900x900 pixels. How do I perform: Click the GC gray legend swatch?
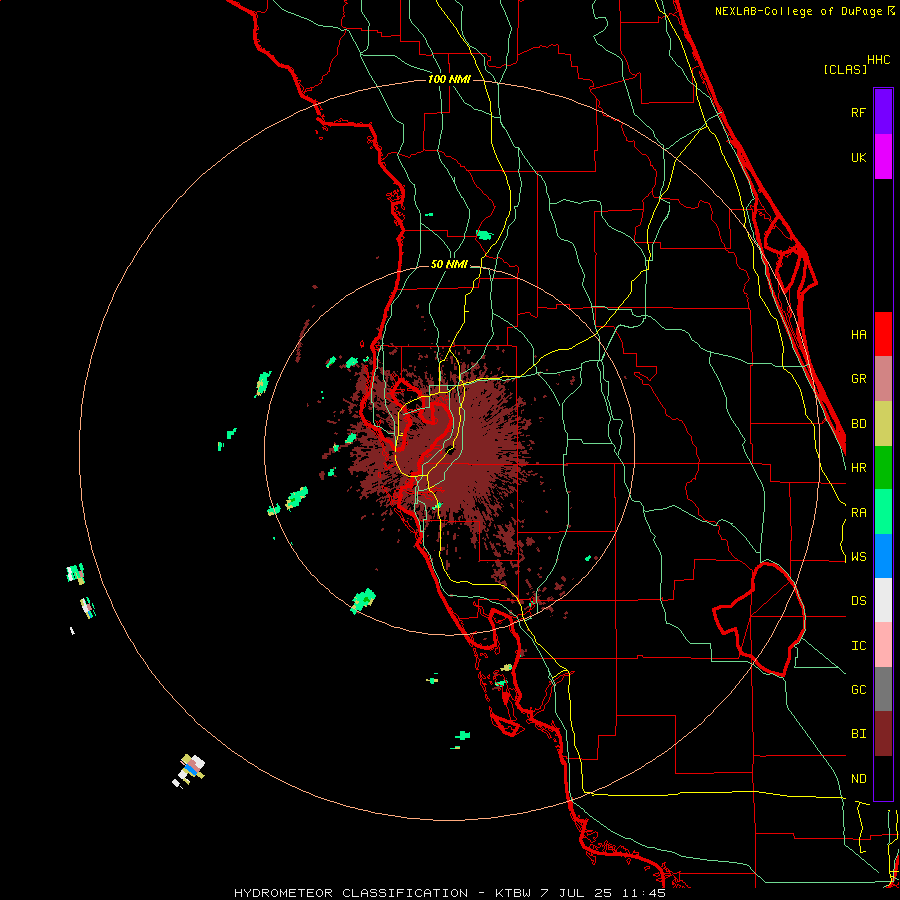(883, 689)
